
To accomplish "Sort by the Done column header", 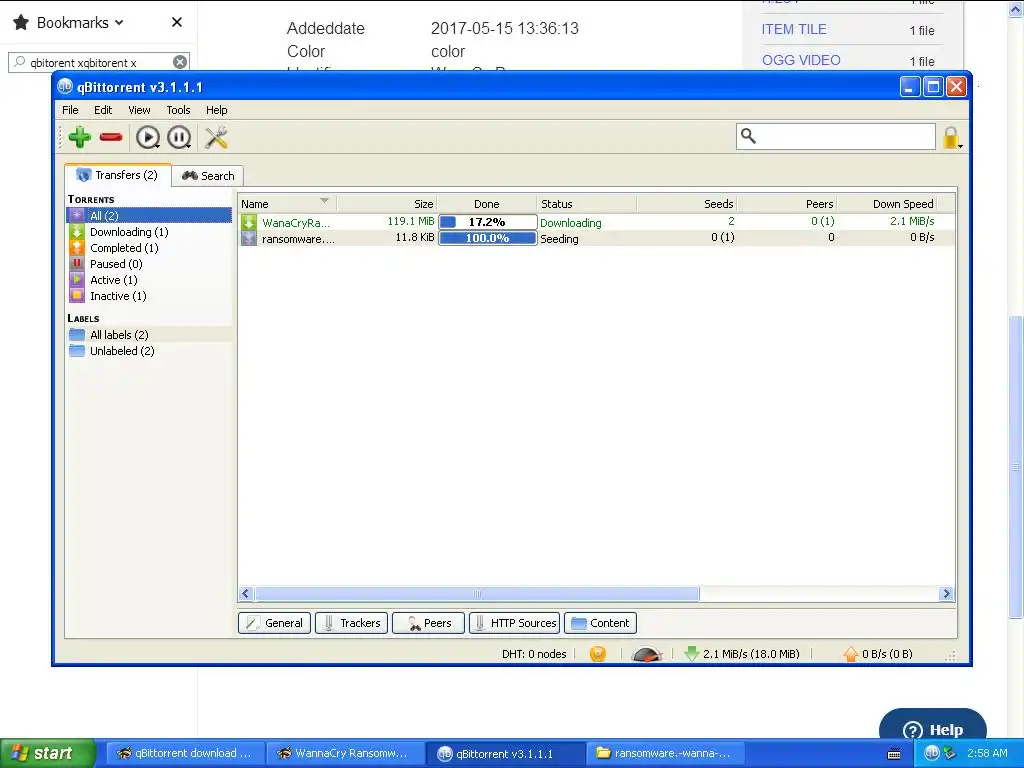I will [487, 204].
